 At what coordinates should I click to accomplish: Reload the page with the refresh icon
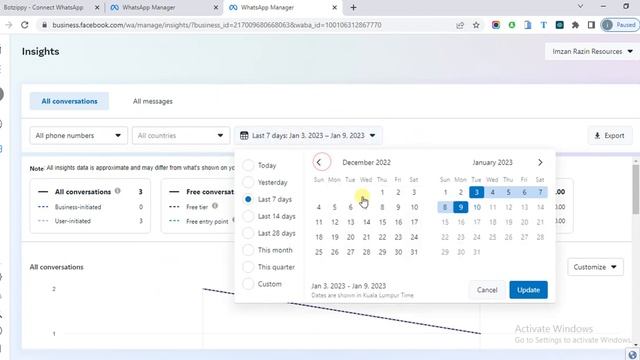24,25
